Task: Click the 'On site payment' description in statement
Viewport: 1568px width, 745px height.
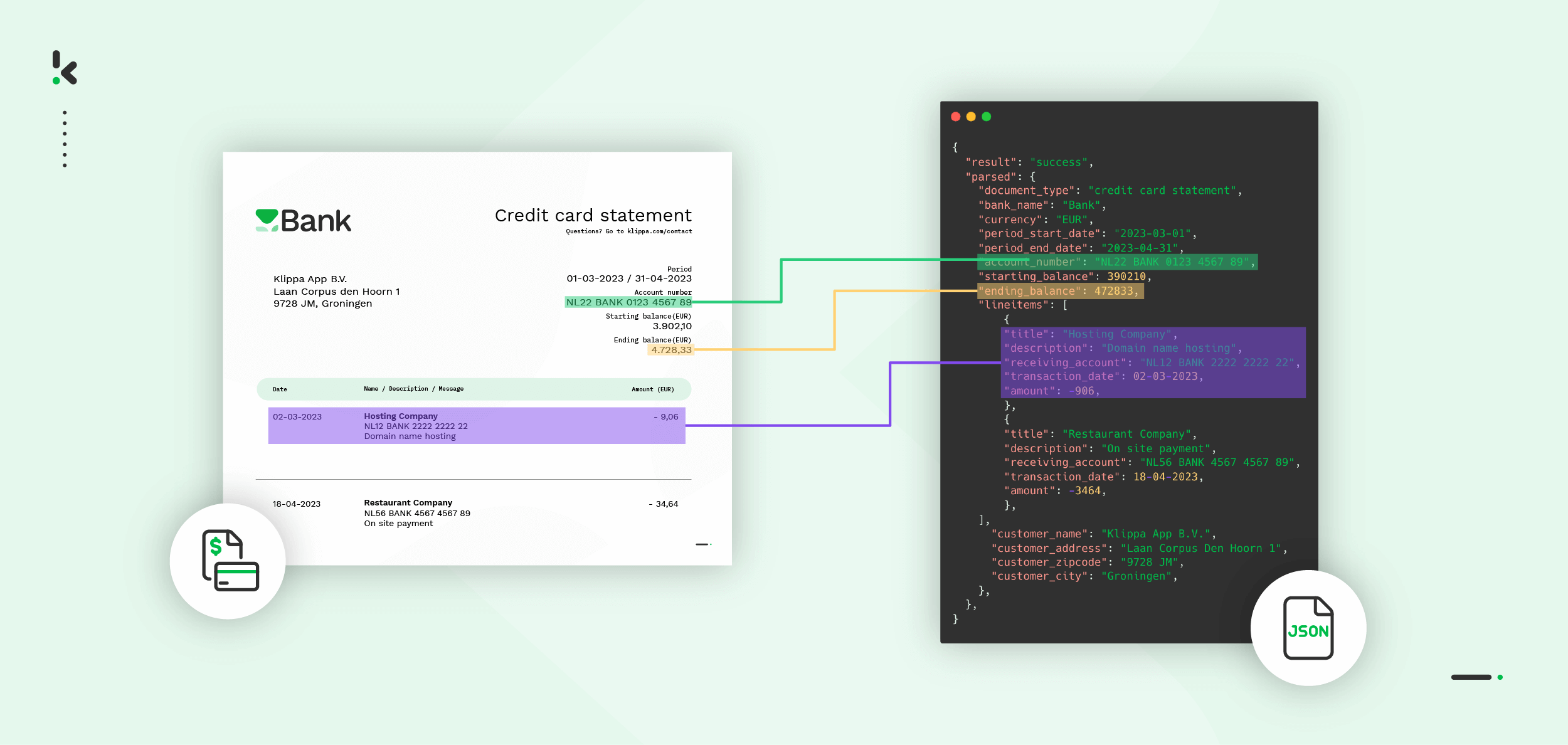Action: [x=398, y=524]
